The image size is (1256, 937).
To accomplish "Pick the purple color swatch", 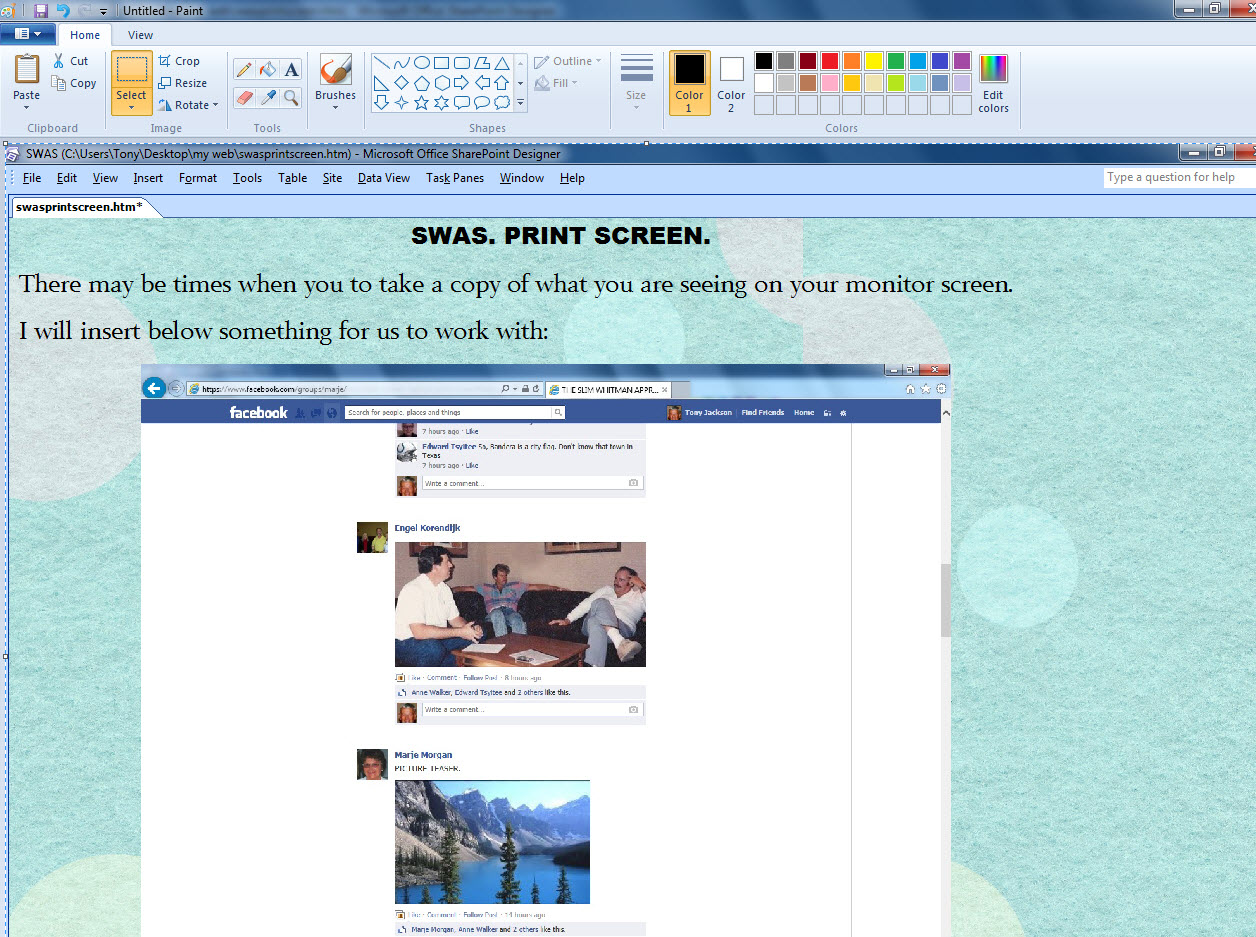I will coord(962,61).
